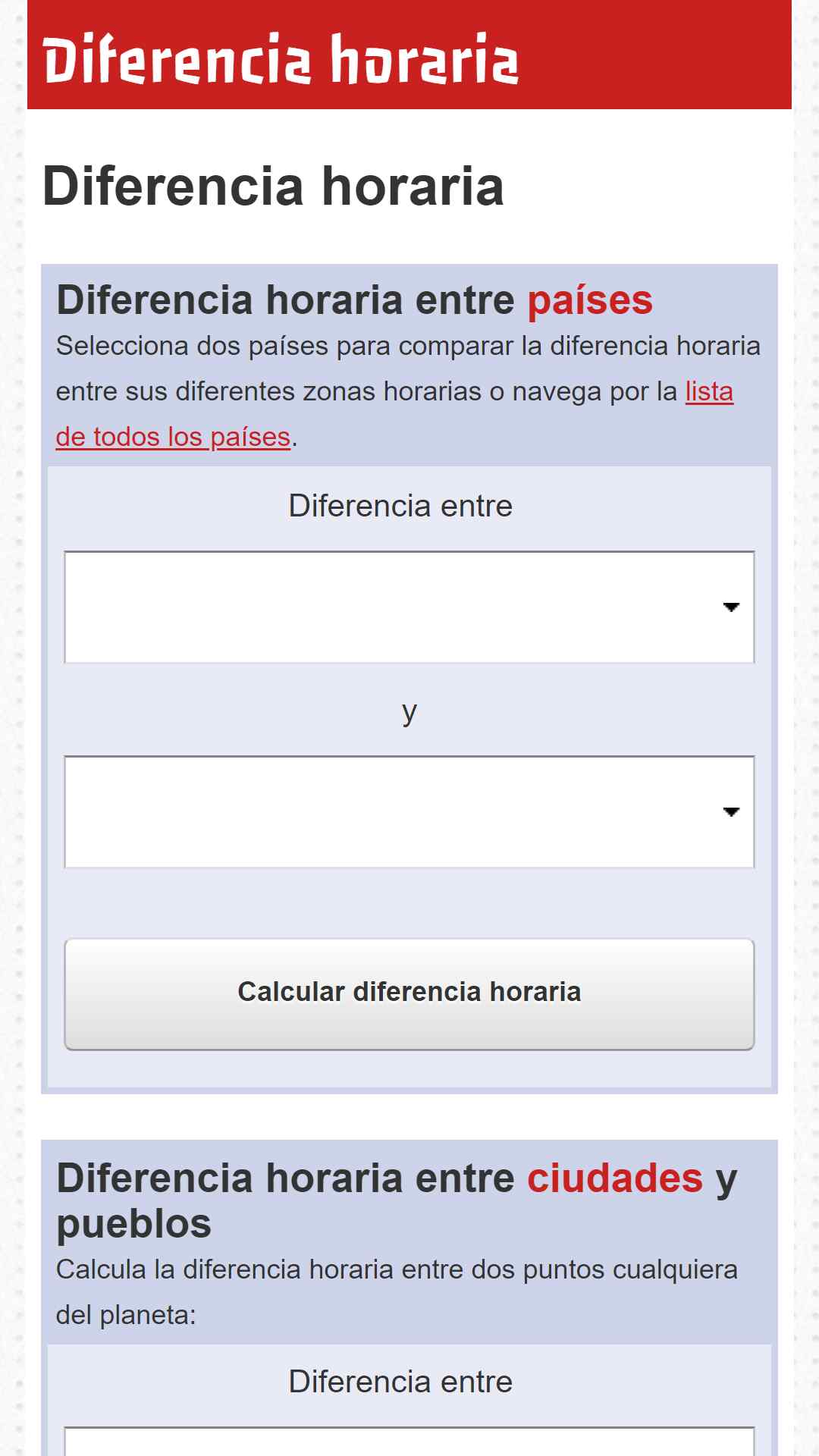Image resolution: width=819 pixels, height=1456 pixels.
Task: Click 'Diferencia horaria entre' text in countries heading
Action: tap(286, 300)
